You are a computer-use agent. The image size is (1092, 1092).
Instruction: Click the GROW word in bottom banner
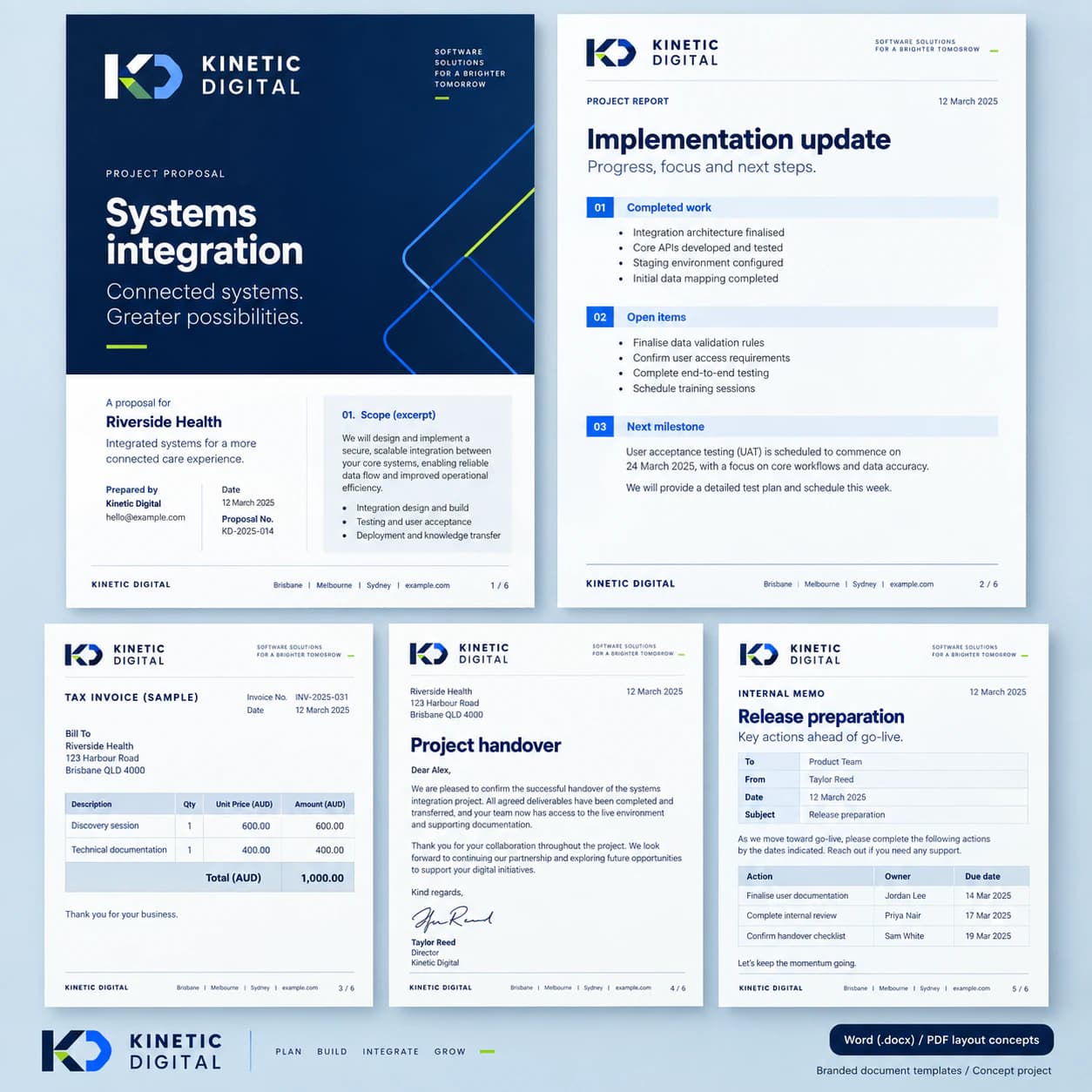coord(449,1052)
